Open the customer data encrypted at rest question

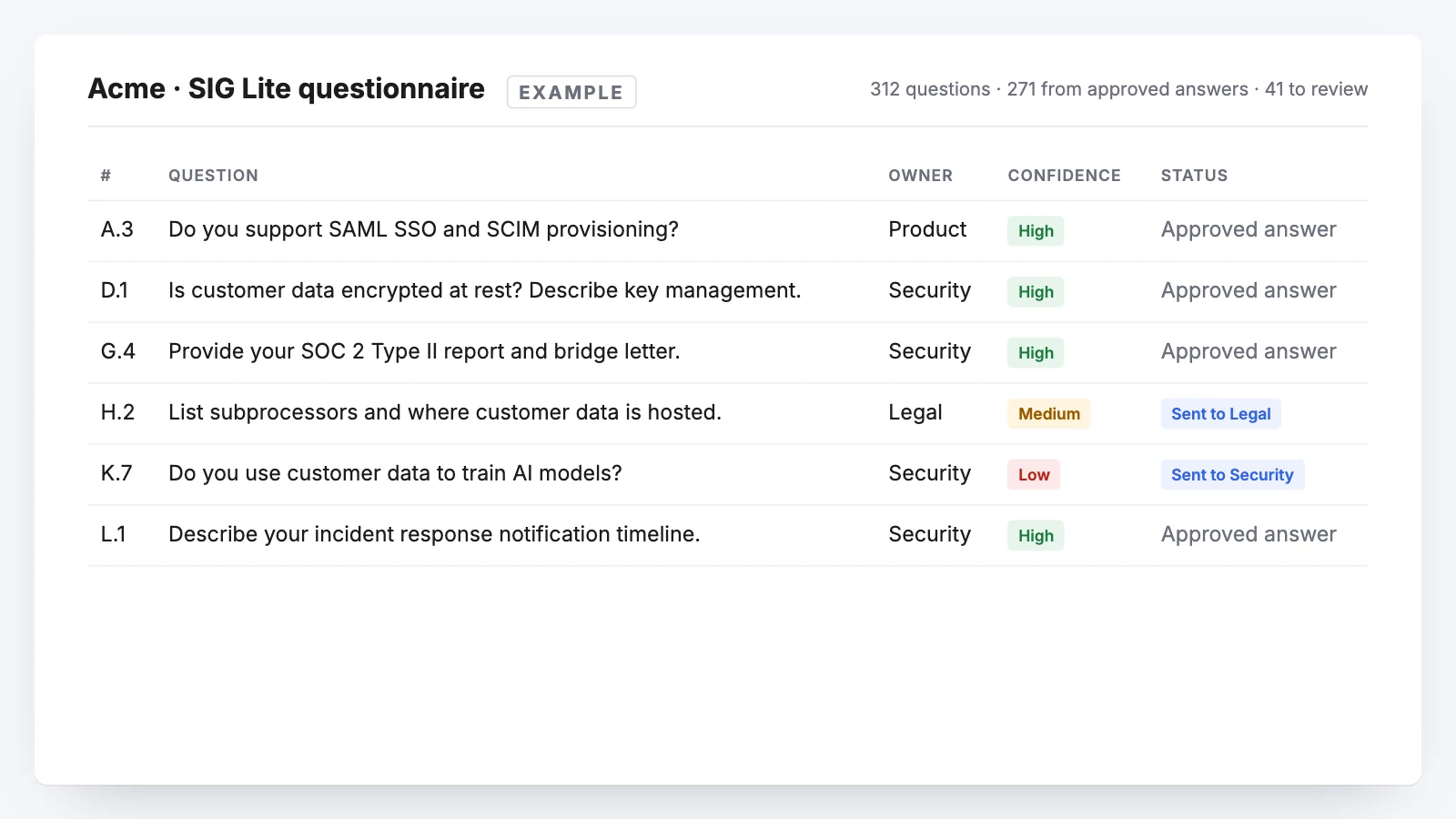point(484,290)
